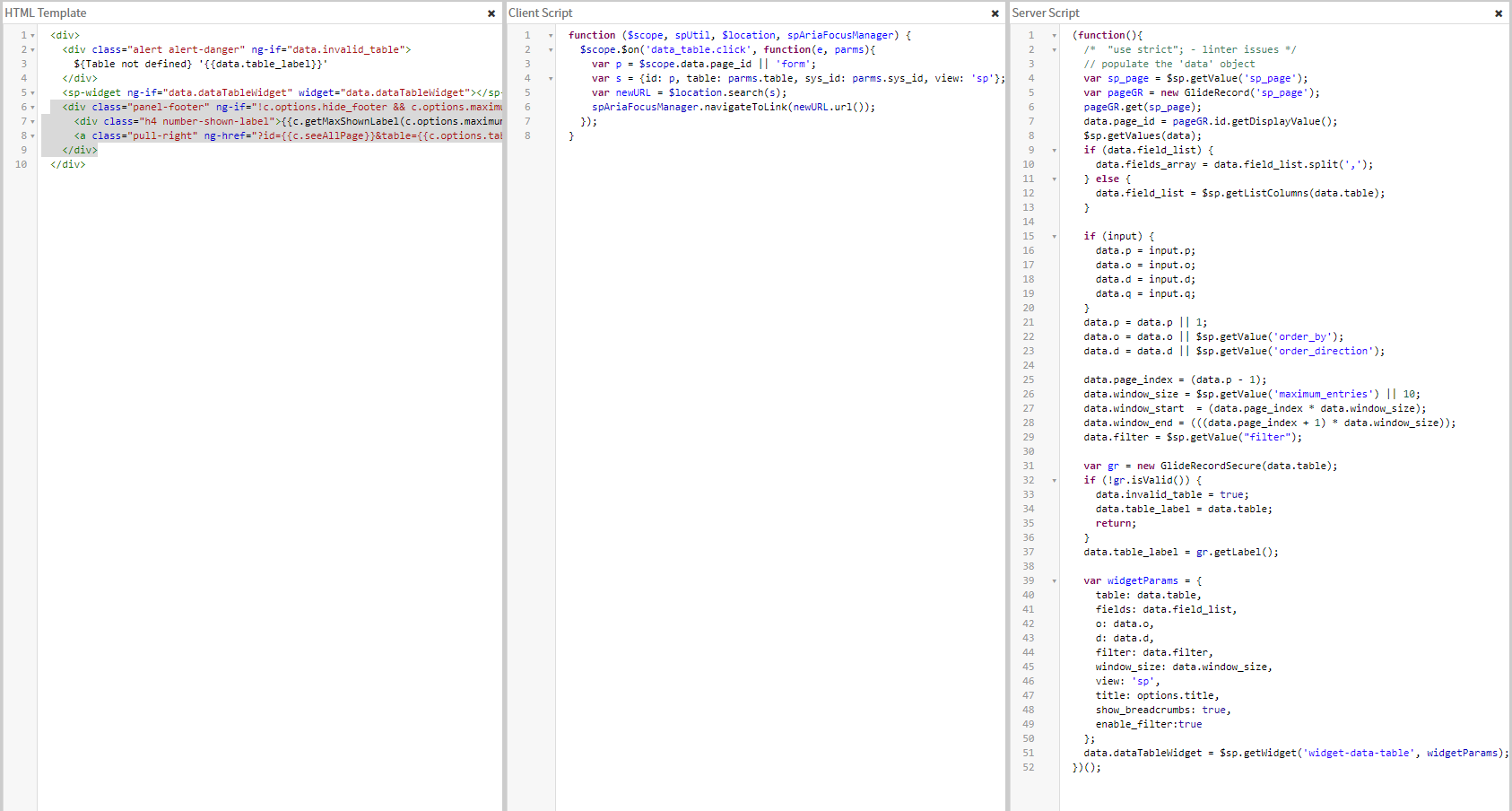This screenshot has height=811, width=1512.
Task: Collapse the panel-footer div at HTML line 6
Action: tap(33, 108)
